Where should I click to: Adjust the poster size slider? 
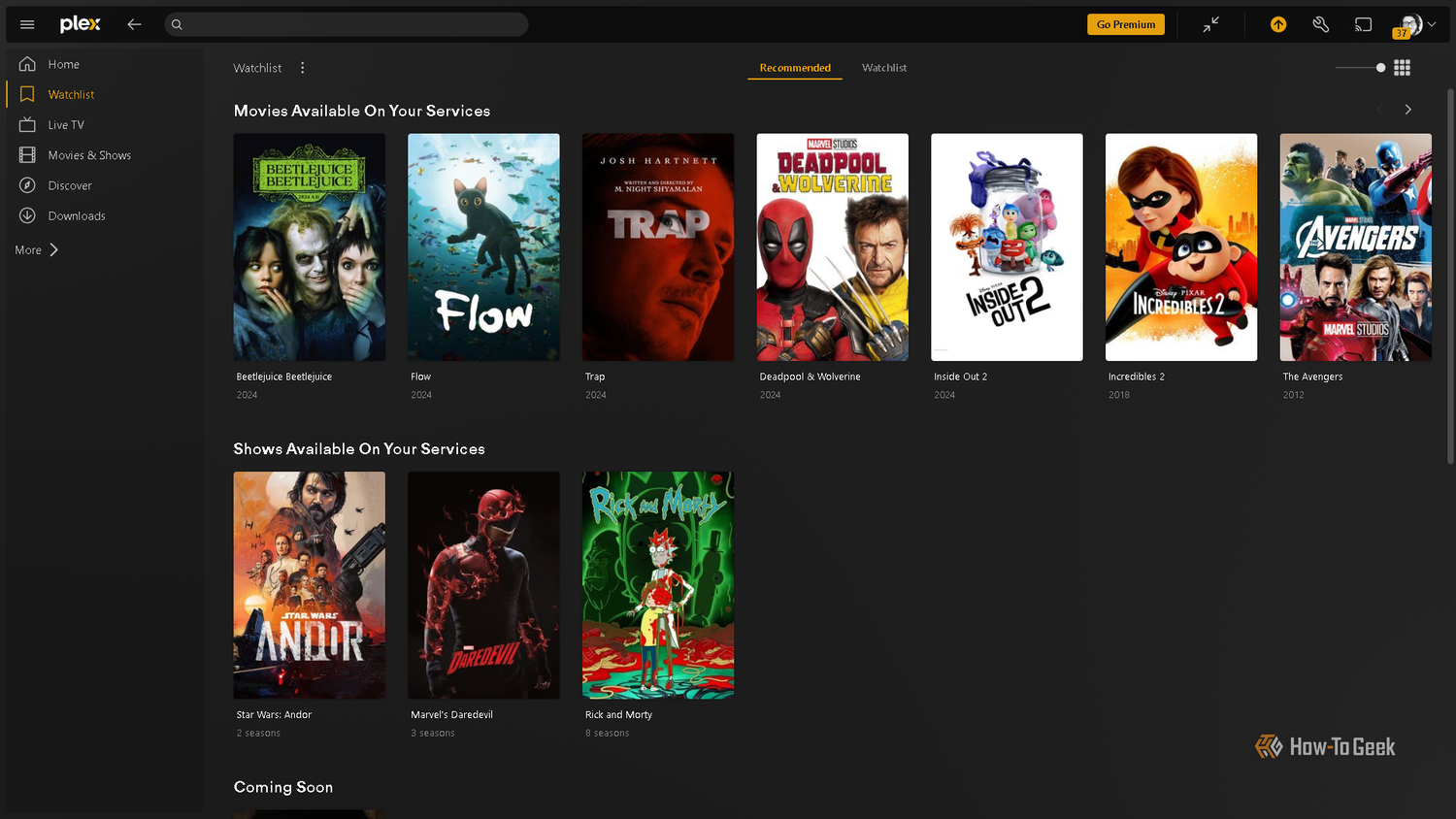(1360, 68)
